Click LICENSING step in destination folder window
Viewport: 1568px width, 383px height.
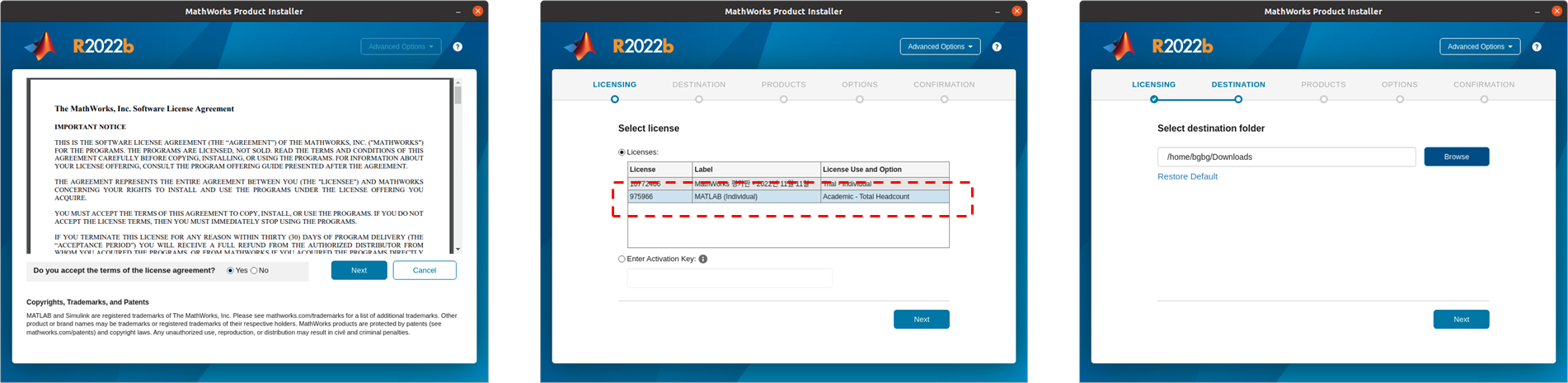coord(1153,85)
